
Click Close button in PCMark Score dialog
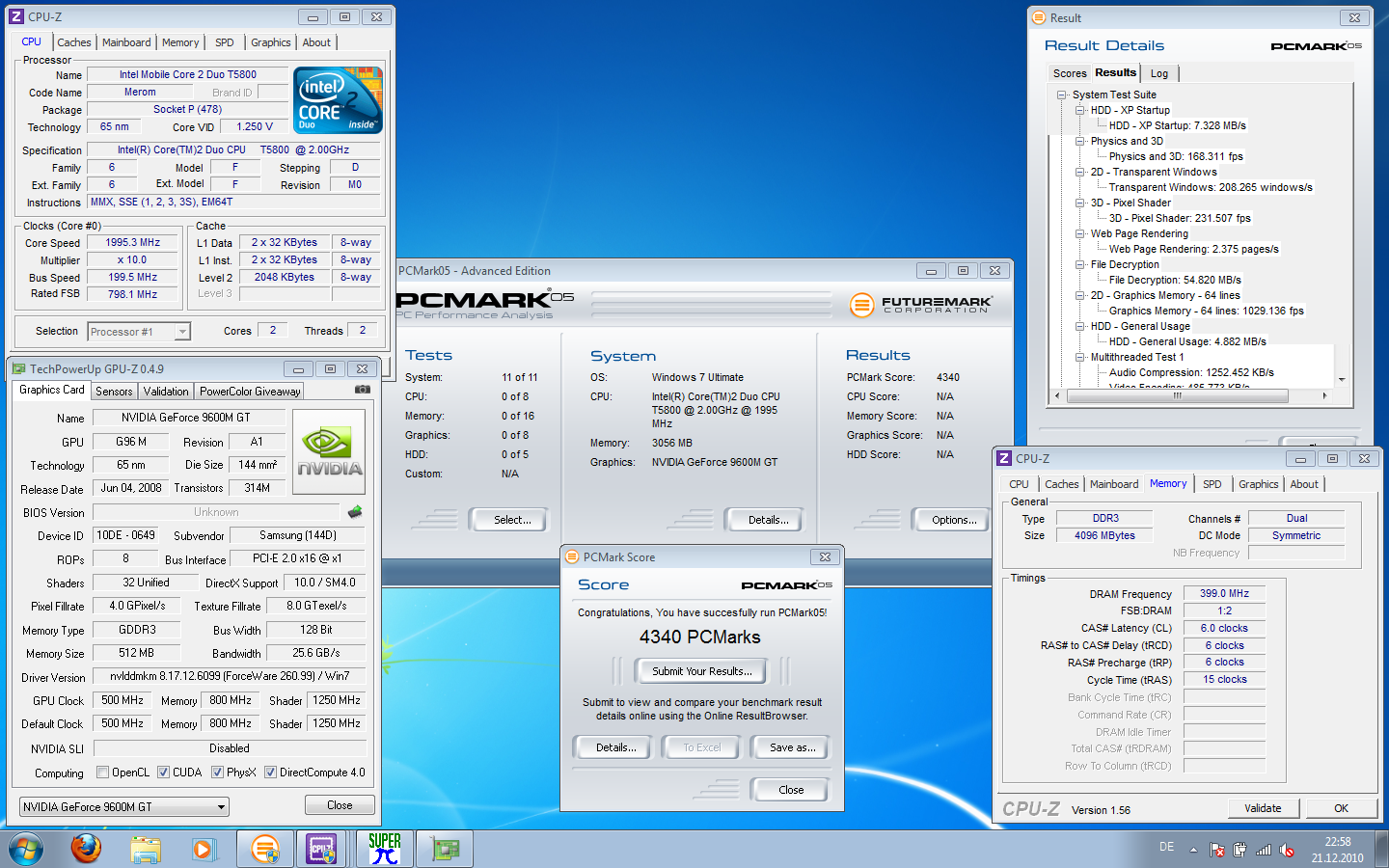(x=791, y=790)
